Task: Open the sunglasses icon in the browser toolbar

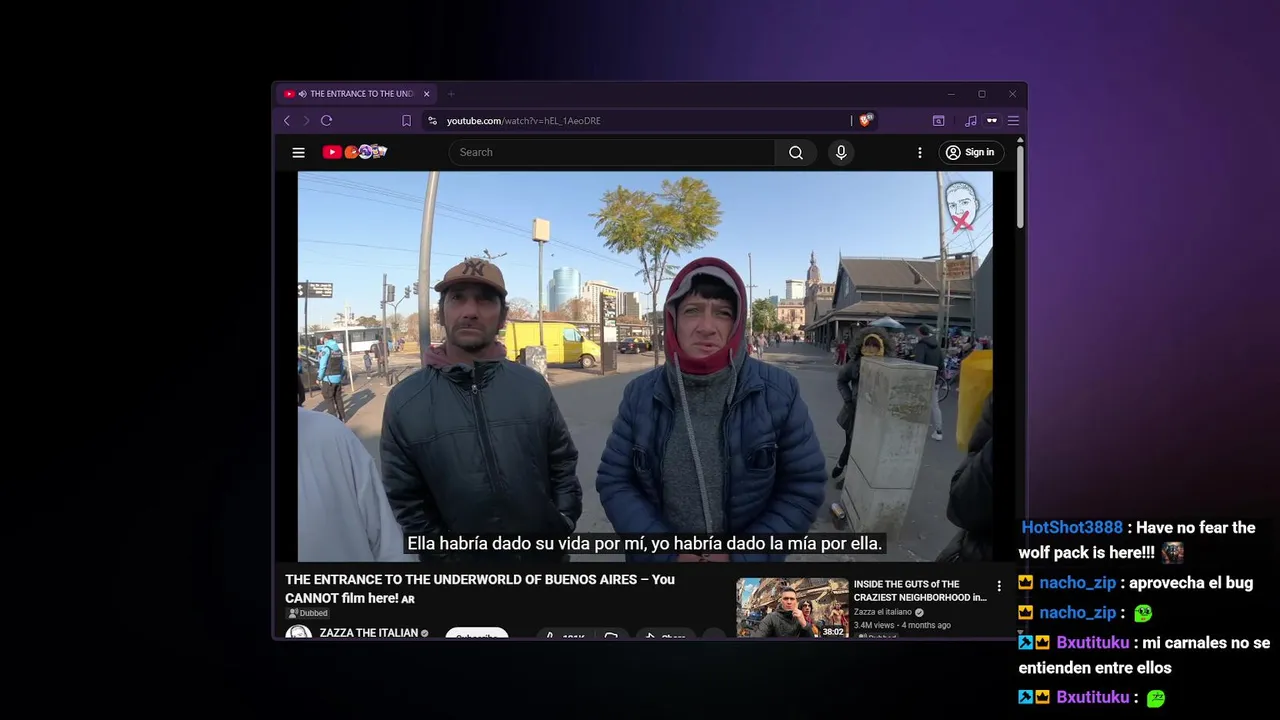Action: click(x=992, y=121)
